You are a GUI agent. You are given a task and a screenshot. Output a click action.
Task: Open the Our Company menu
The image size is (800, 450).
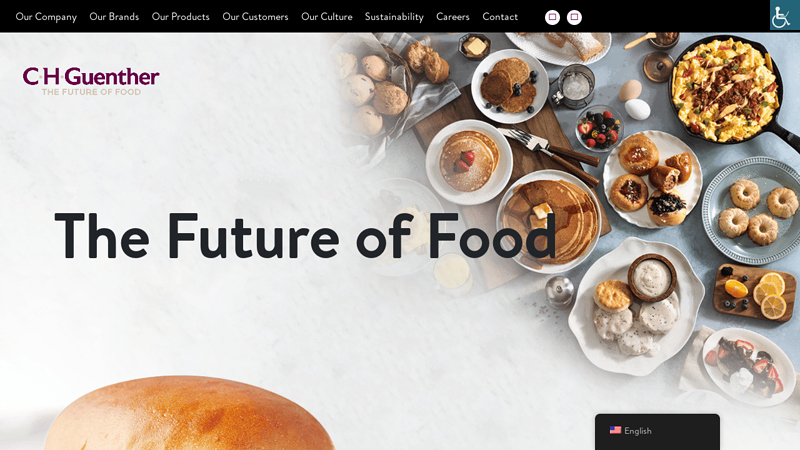[x=46, y=17]
